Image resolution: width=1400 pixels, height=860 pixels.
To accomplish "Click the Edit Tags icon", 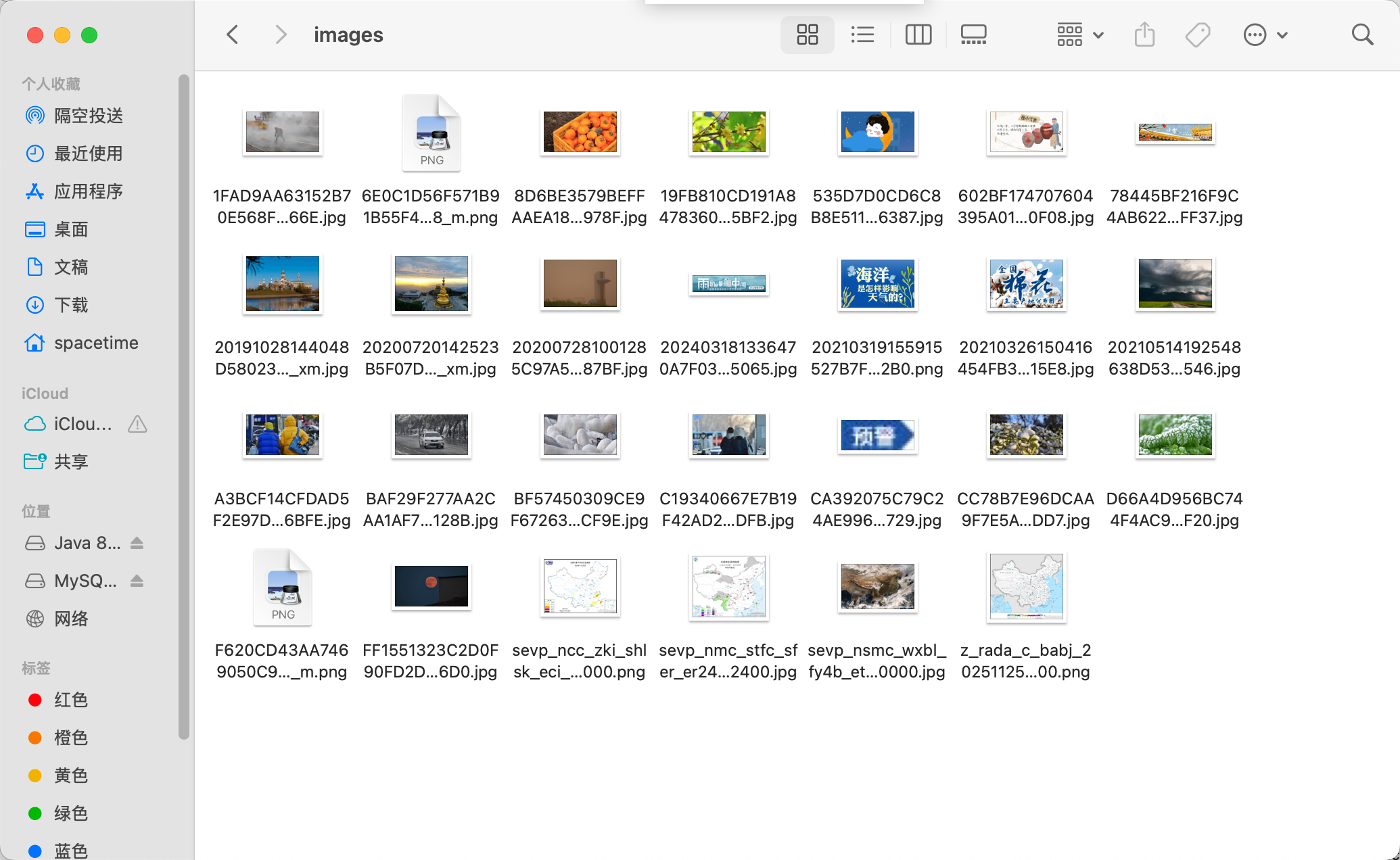I will (x=1197, y=34).
